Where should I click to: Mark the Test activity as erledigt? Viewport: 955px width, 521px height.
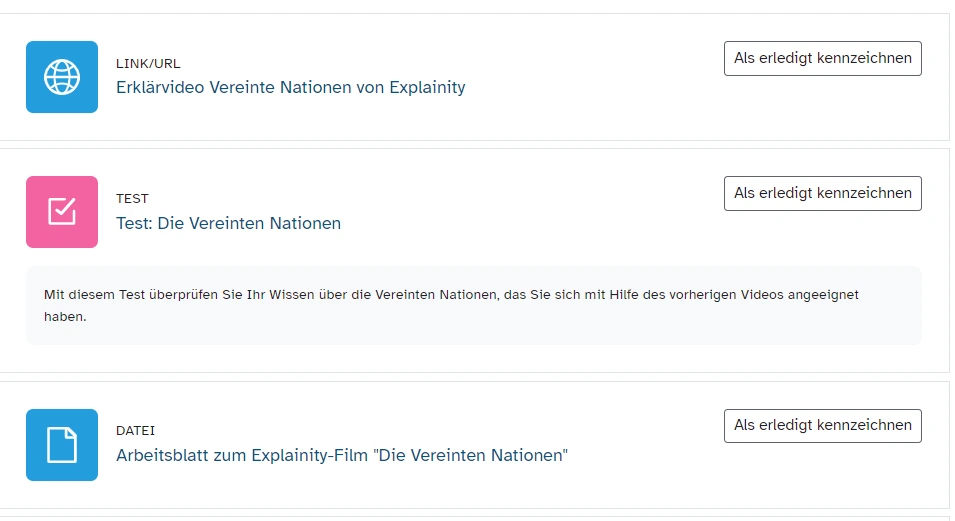822,193
